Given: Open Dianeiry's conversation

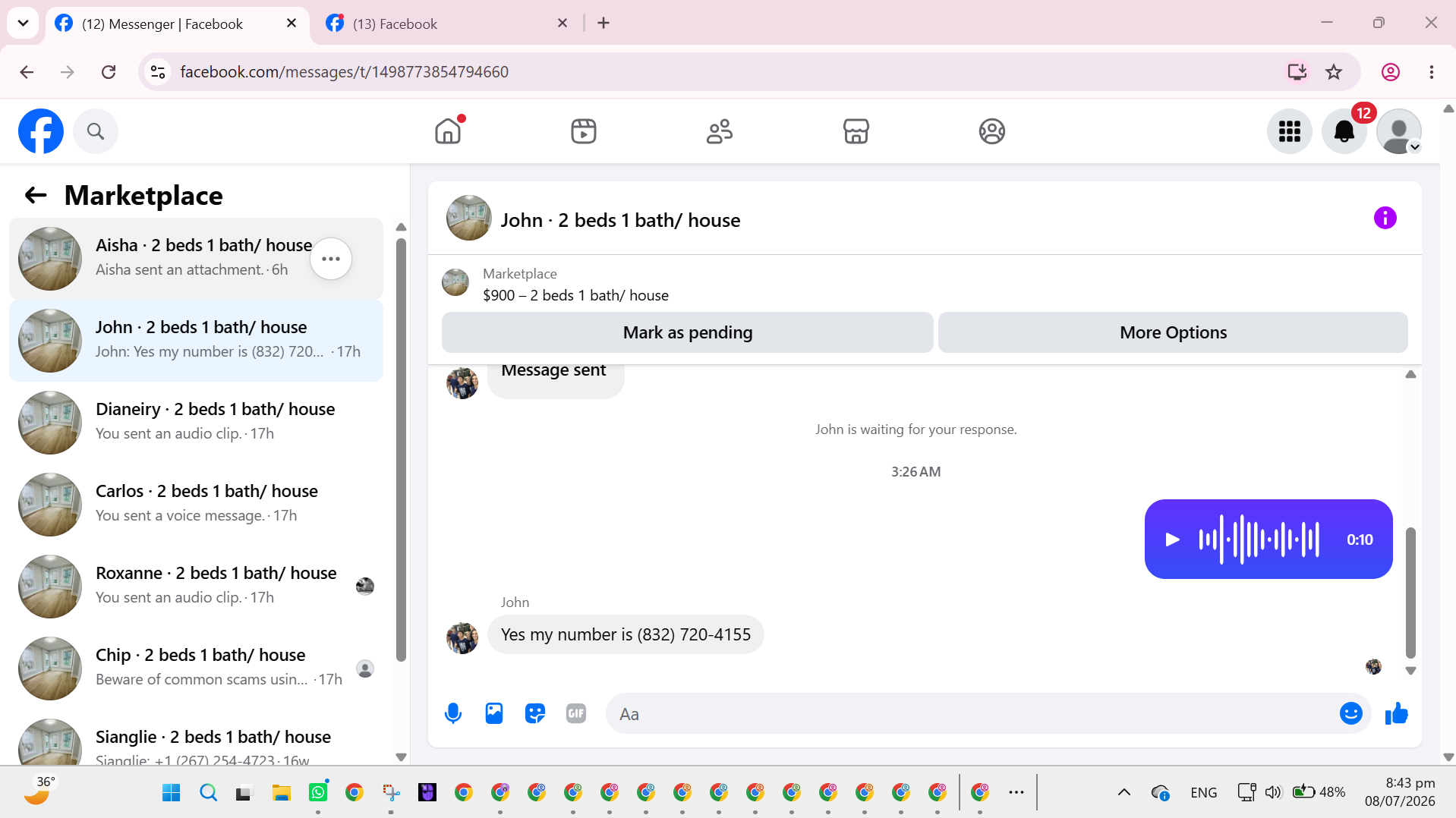Looking at the screenshot, I should click(x=196, y=423).
